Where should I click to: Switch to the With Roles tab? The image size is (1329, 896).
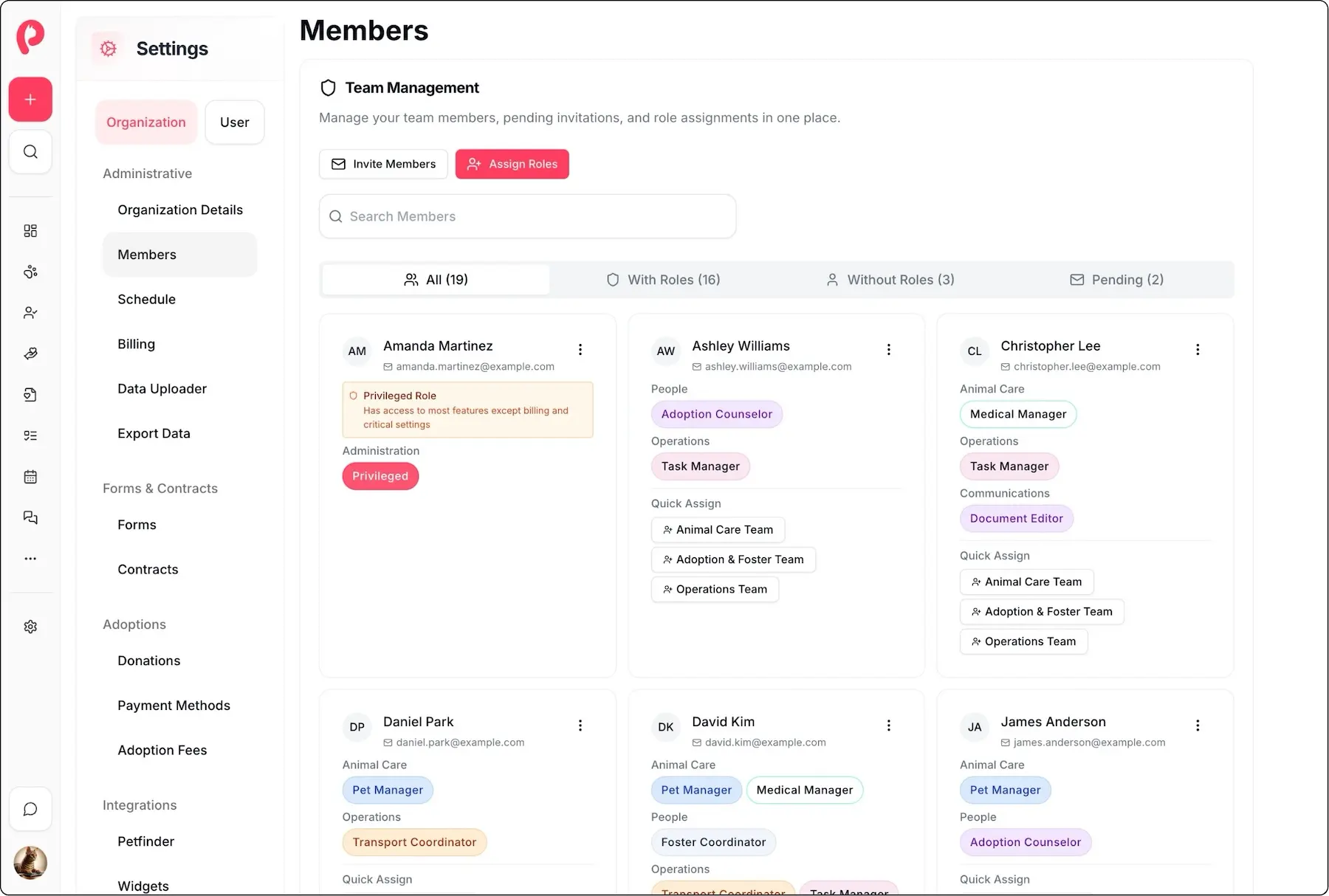click(x=663, y=280)
